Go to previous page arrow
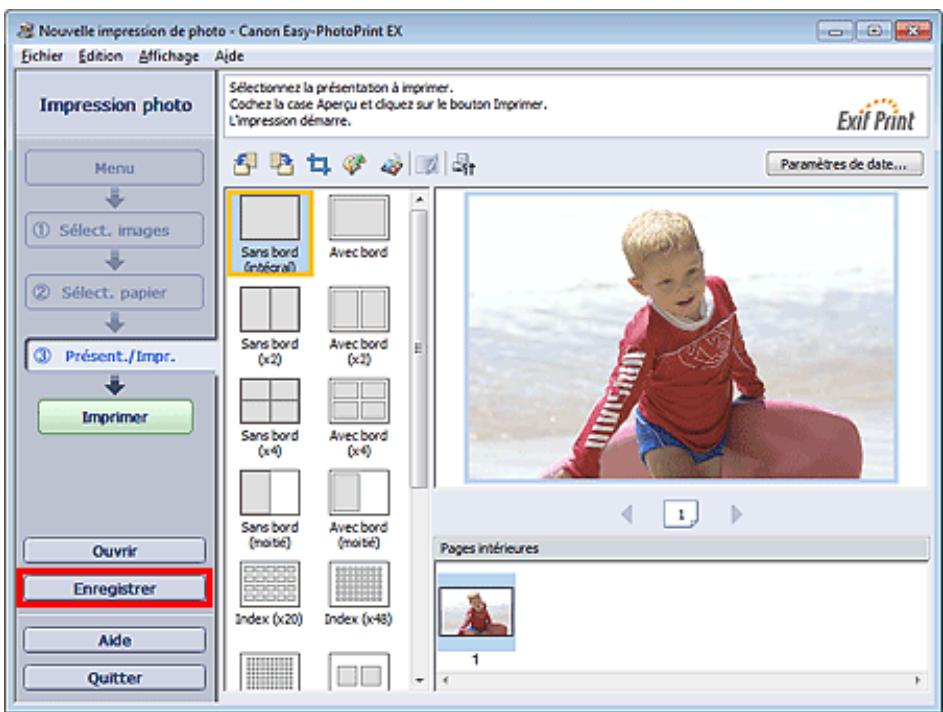 (x=627, y=514)
